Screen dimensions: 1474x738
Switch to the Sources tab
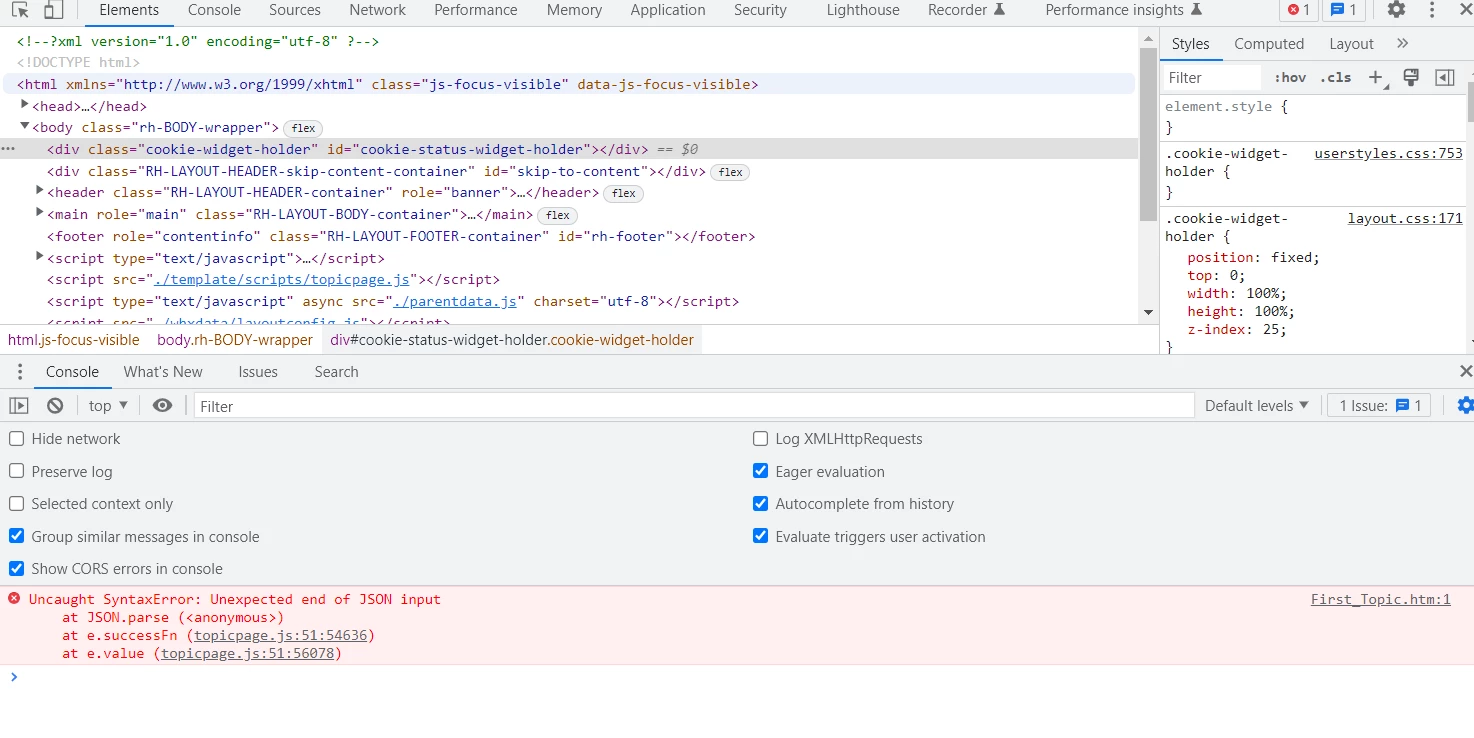pyautogui.click(x=295, y=10)
